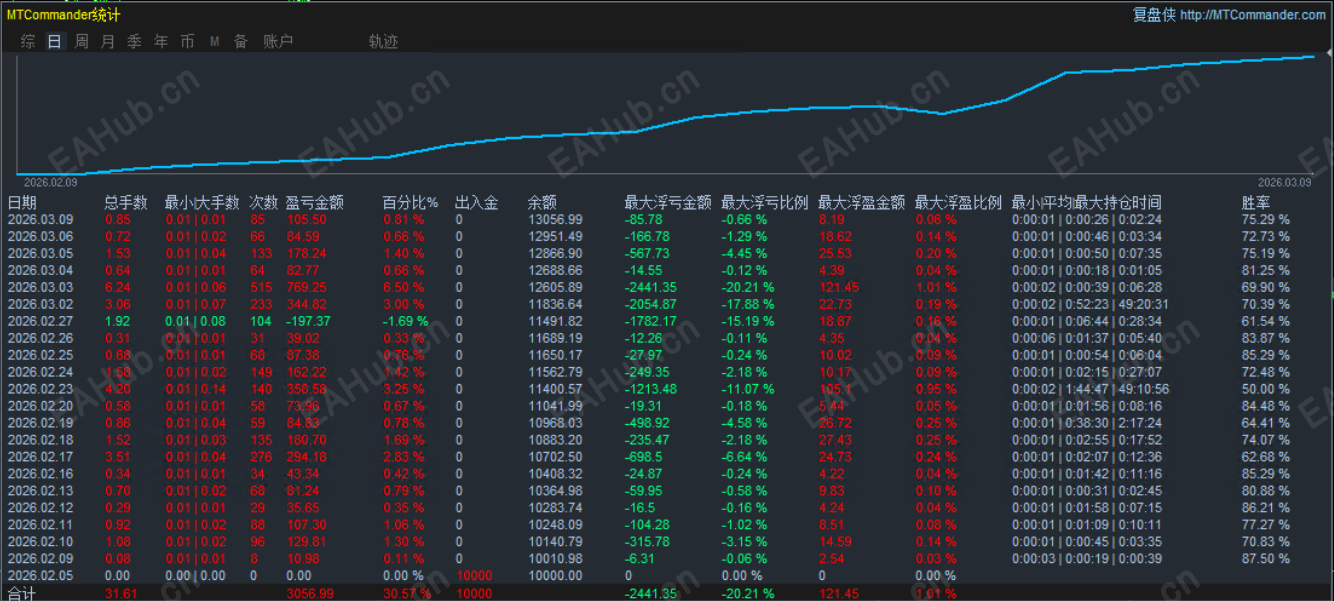The width and height of the screenshot is (1334, 601).
Task: Switch to the 综 summary tab
Action: (28, 41)
